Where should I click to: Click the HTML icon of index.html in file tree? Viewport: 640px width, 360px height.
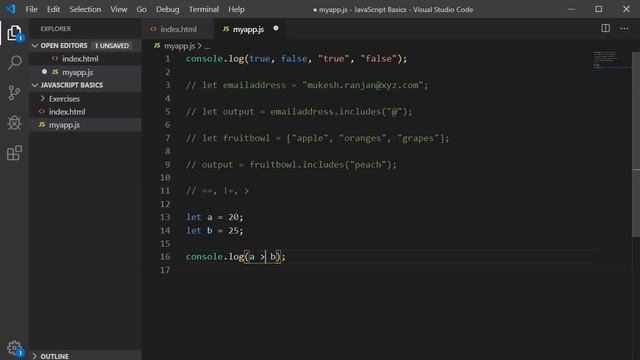[x=42, y=111]
